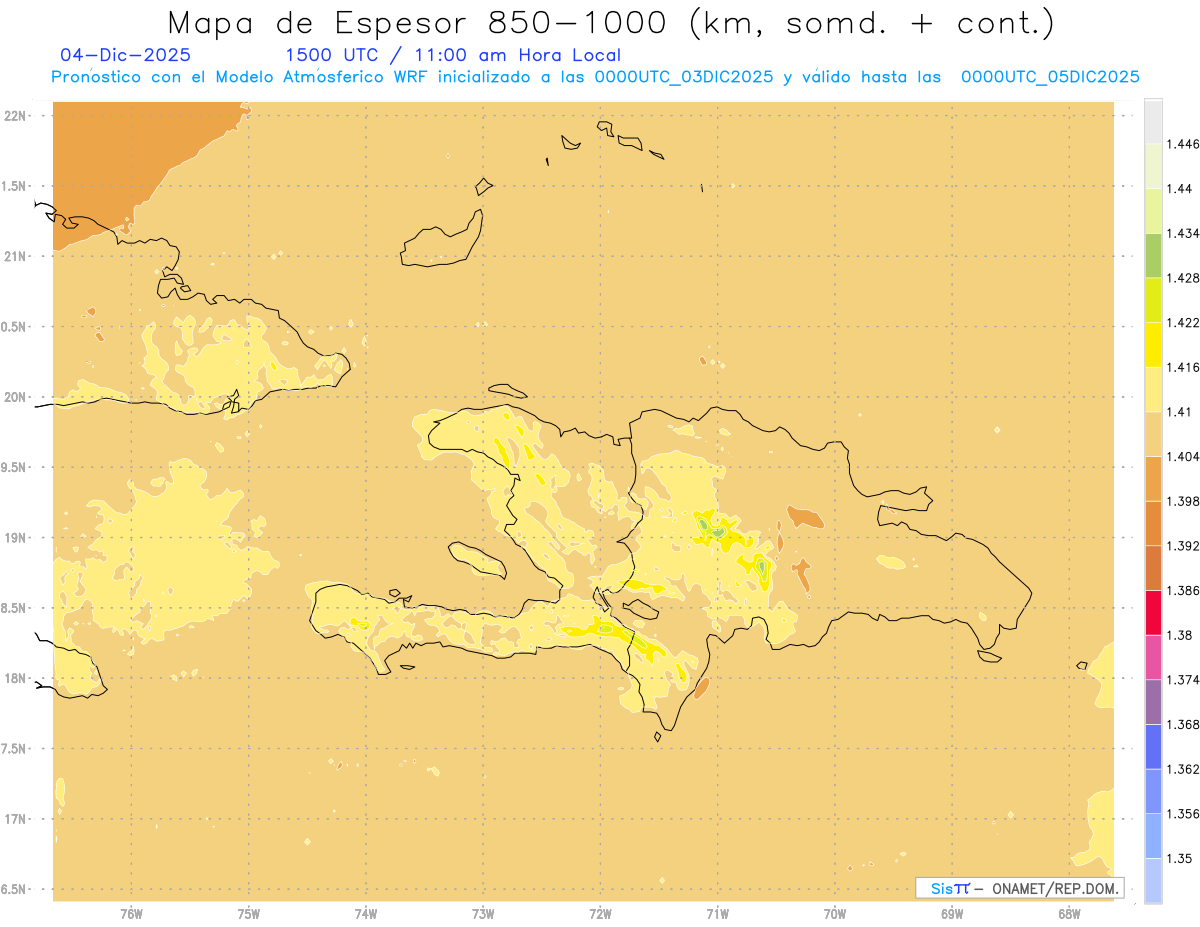The image size is (1200, 927).
Task: Click the legend value '1.428'
Action: [1183, 278]
